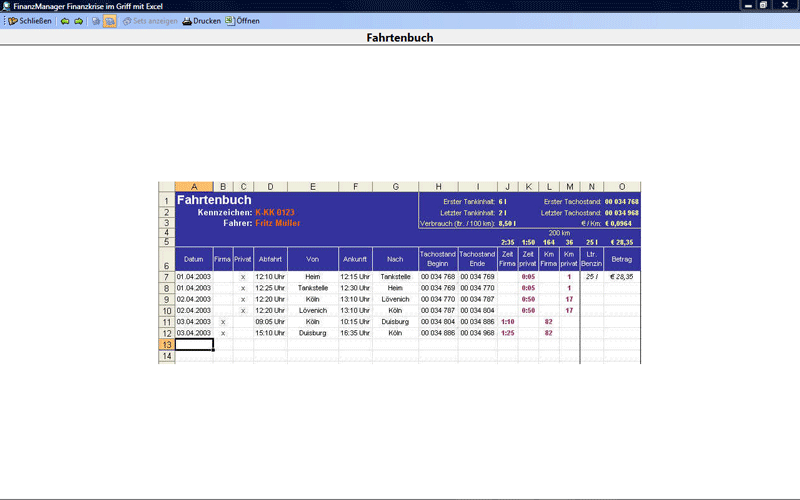This screenshot has width=800, height=500.
Task: Click the € 28,35 Betrag cell in row 7
Action: point(622,277)
